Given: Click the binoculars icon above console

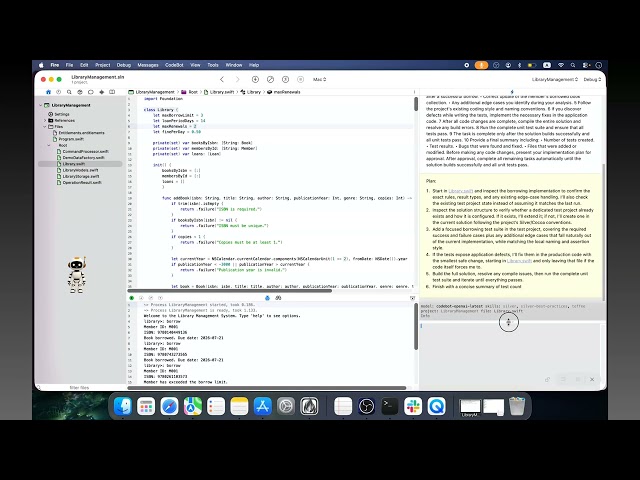Looking at the screenshot, I should pyautogui.click(x=278, y=298).
